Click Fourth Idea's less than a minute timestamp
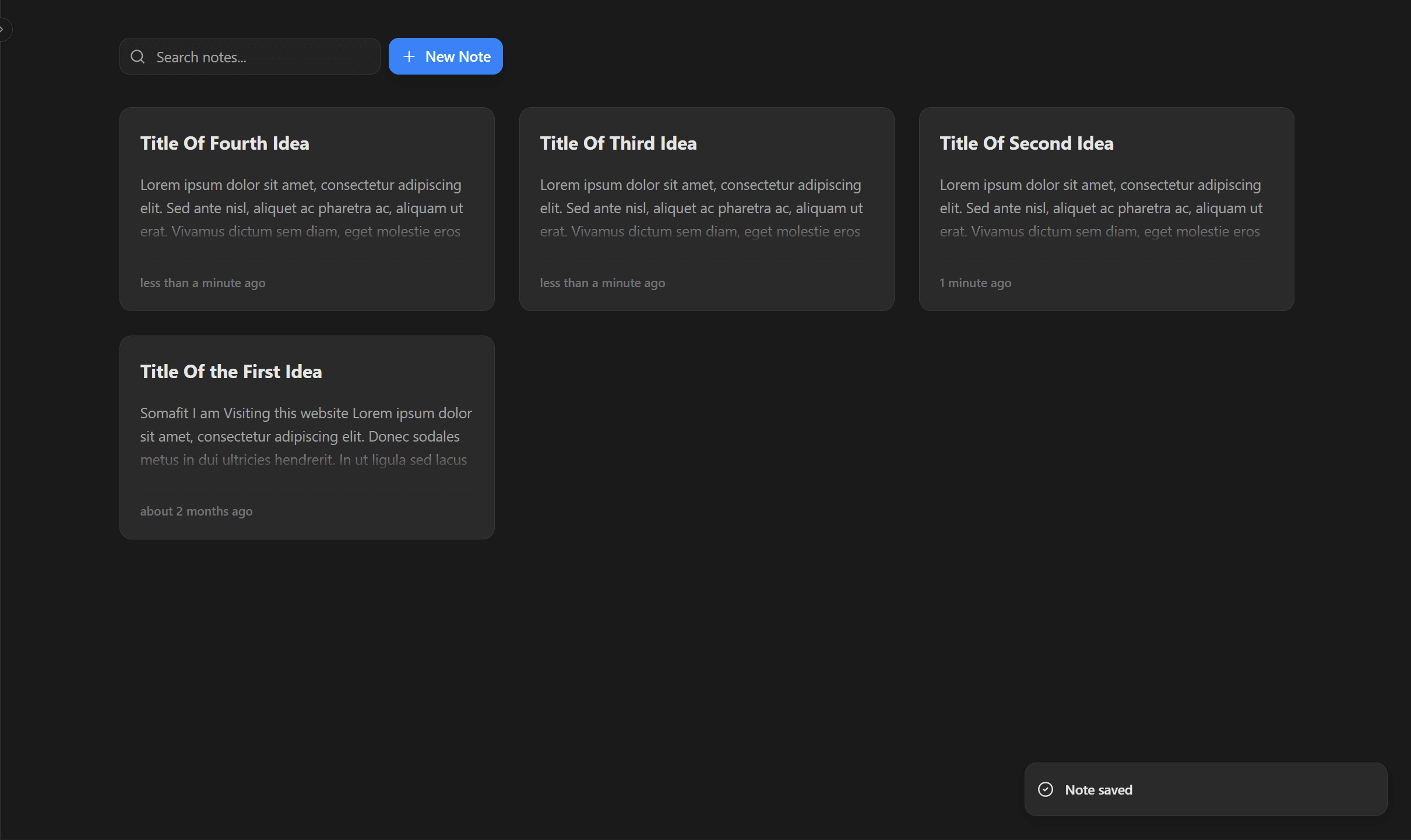The width and height of the screenshot is (1411, 840). (x=202, y=283)
